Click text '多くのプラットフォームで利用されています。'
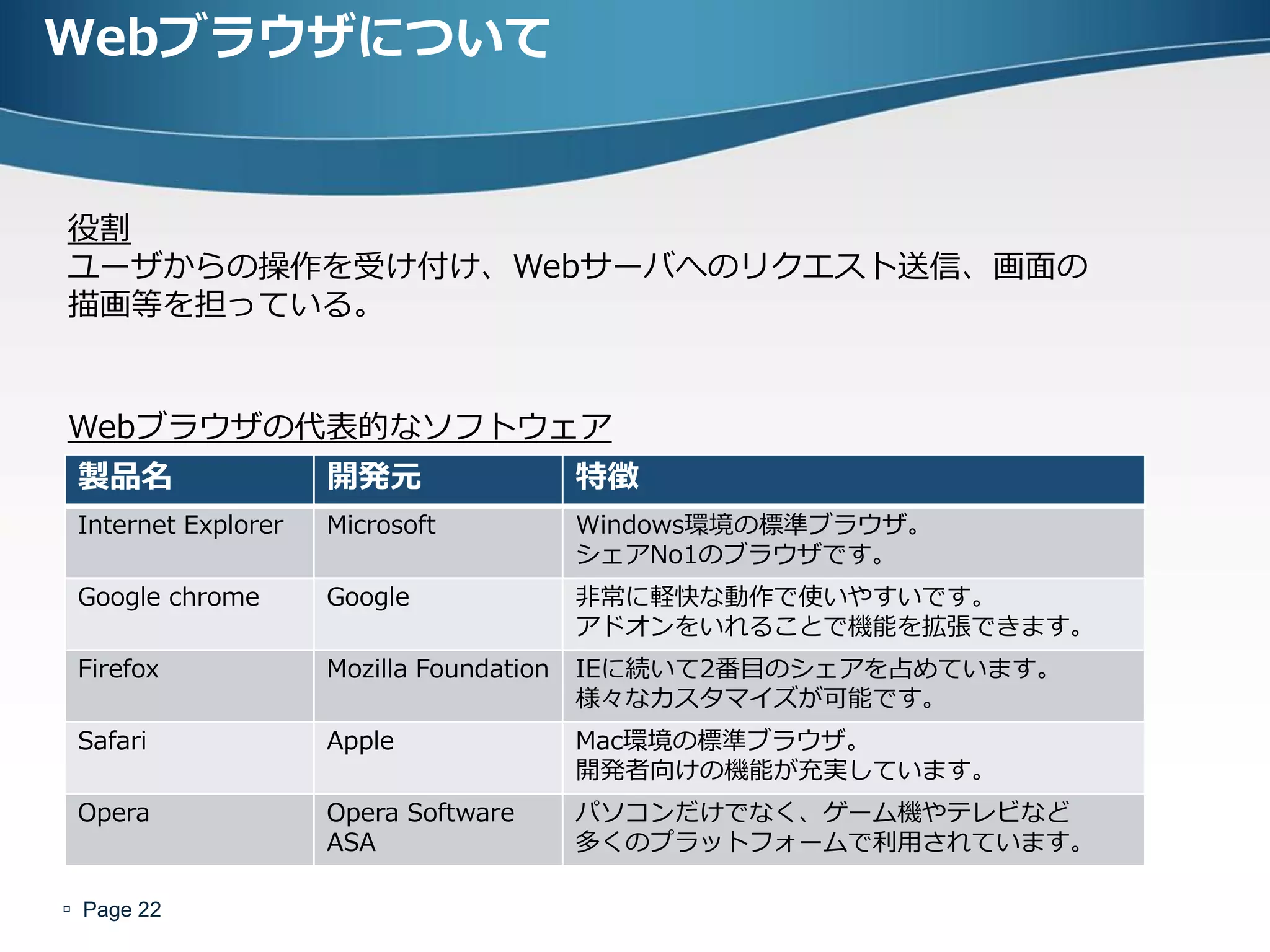 tap(829, 842)
